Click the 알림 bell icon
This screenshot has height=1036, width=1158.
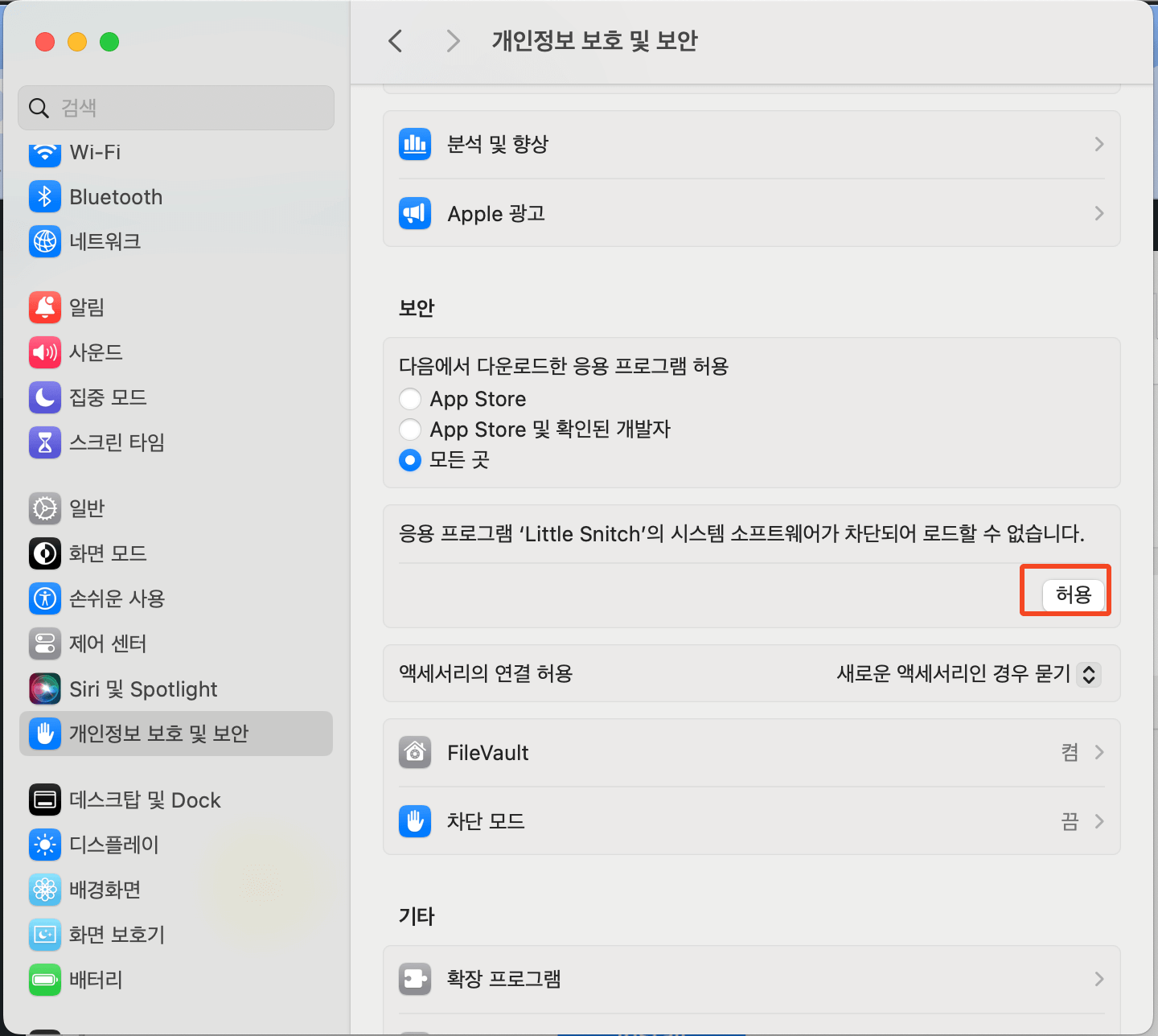point(45,307)
